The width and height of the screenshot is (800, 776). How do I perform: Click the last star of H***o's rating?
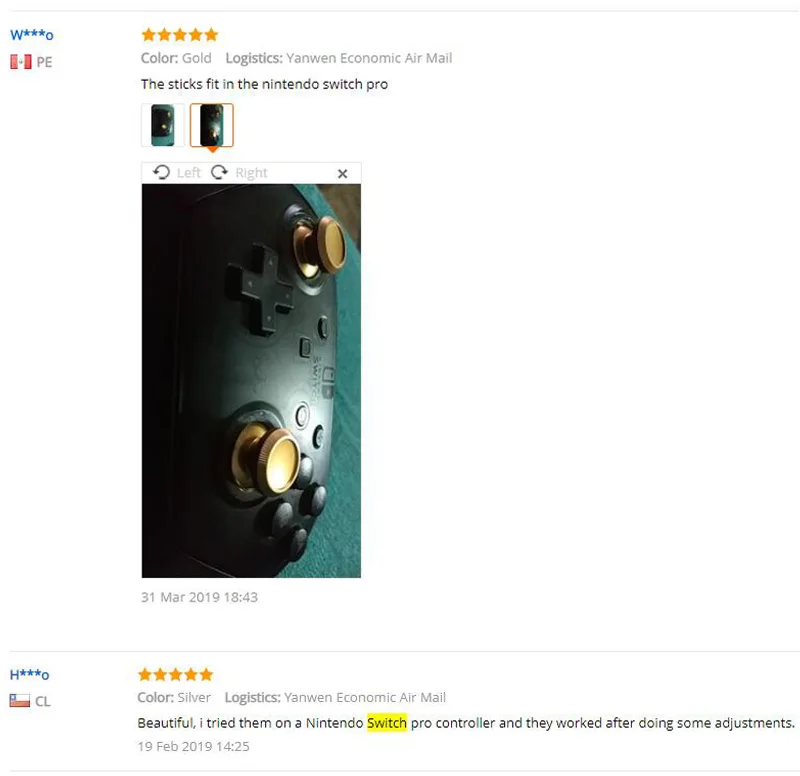(x=206, y=674)
